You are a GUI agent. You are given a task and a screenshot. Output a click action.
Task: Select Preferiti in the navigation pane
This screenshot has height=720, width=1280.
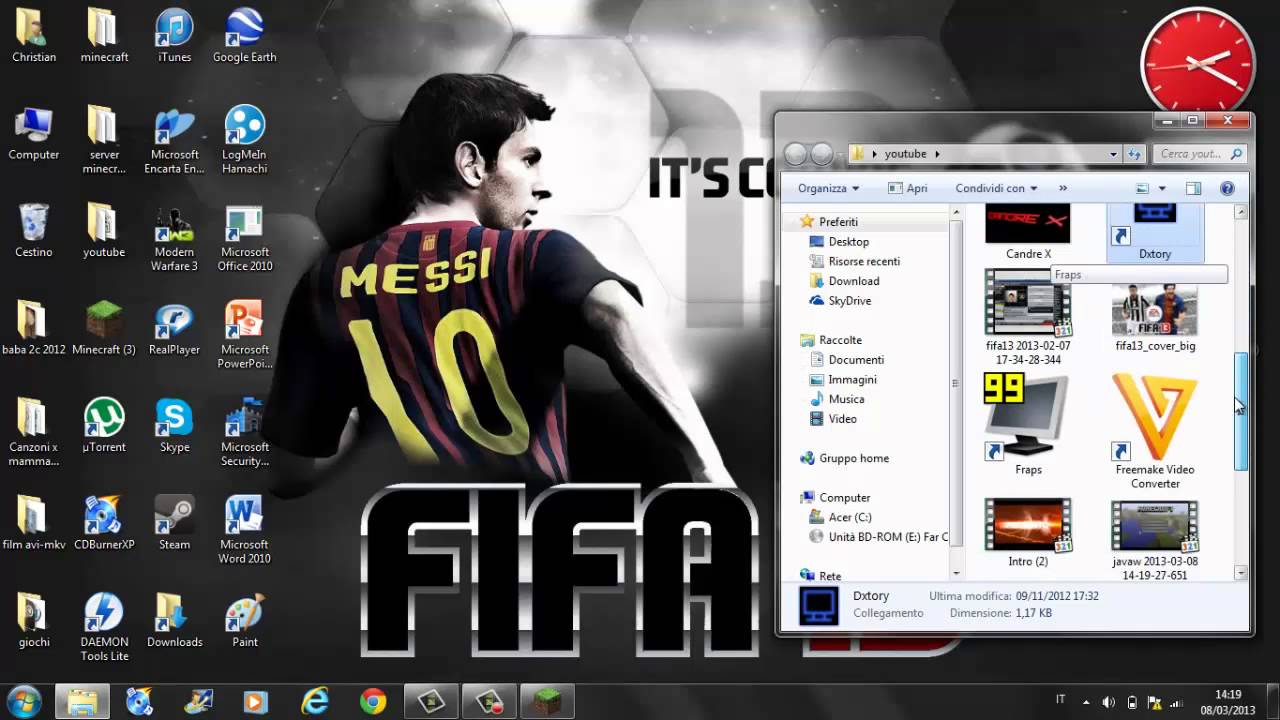tap(838, 222)
